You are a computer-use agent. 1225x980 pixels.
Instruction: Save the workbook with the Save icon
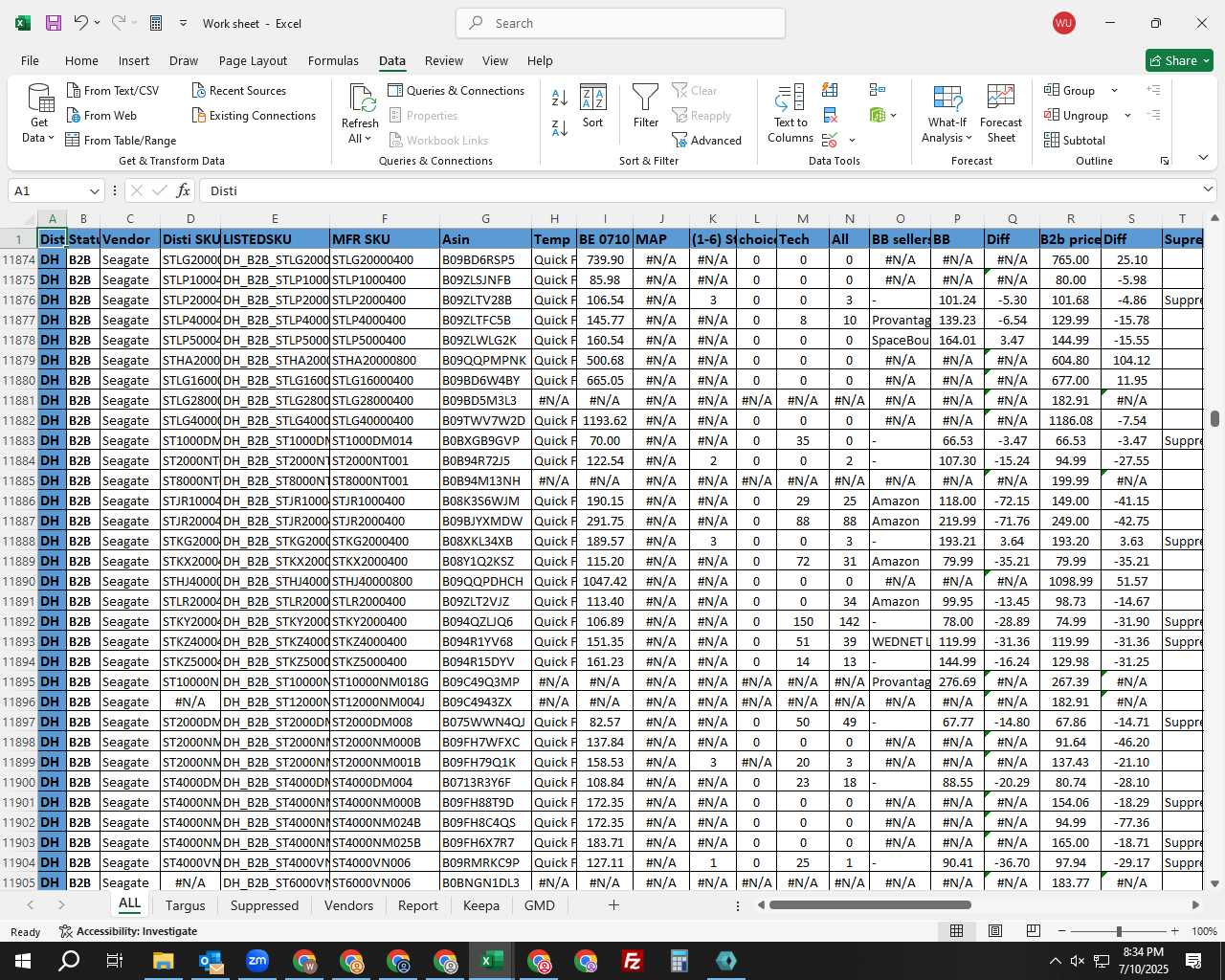click(54, 23)
